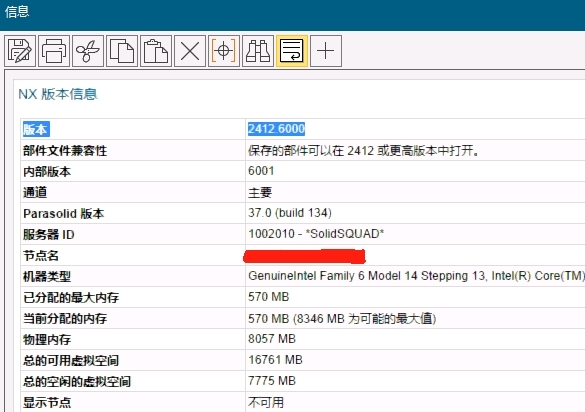Viewport: 585px width, 412px height.
Task: Toggle the word wrap icon
Action: [x=292, y=51]
